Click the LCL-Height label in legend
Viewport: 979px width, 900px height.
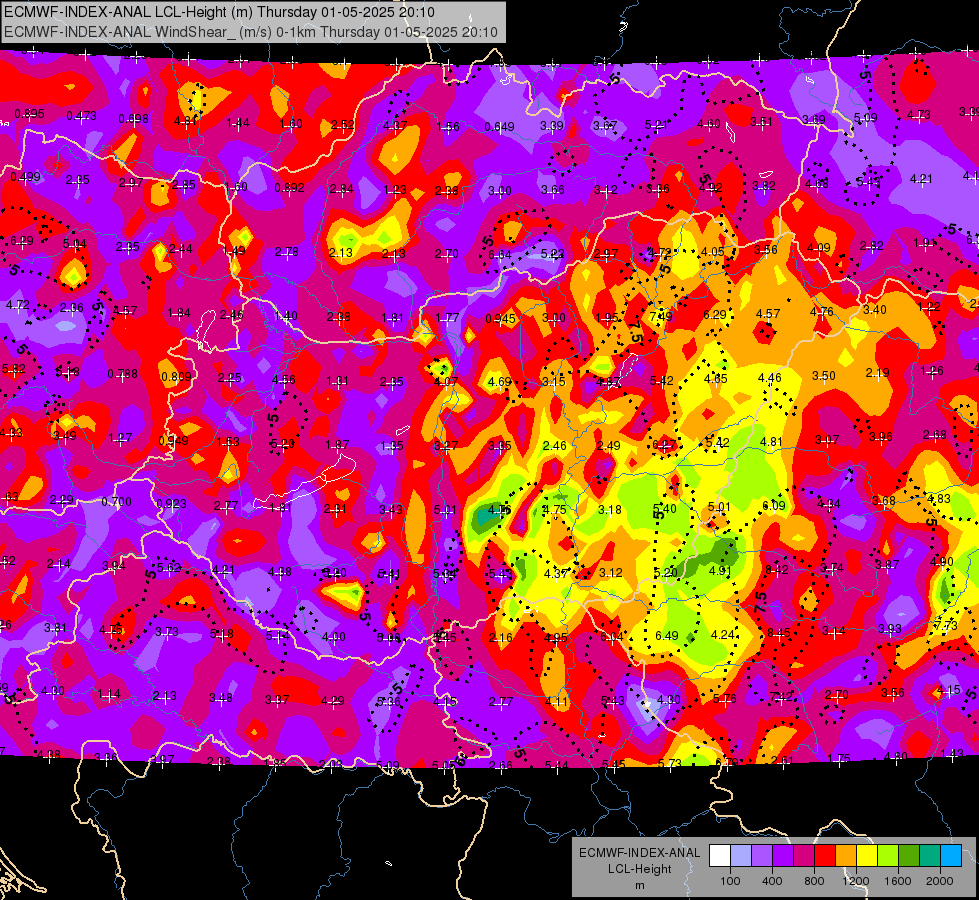point(639,869)
